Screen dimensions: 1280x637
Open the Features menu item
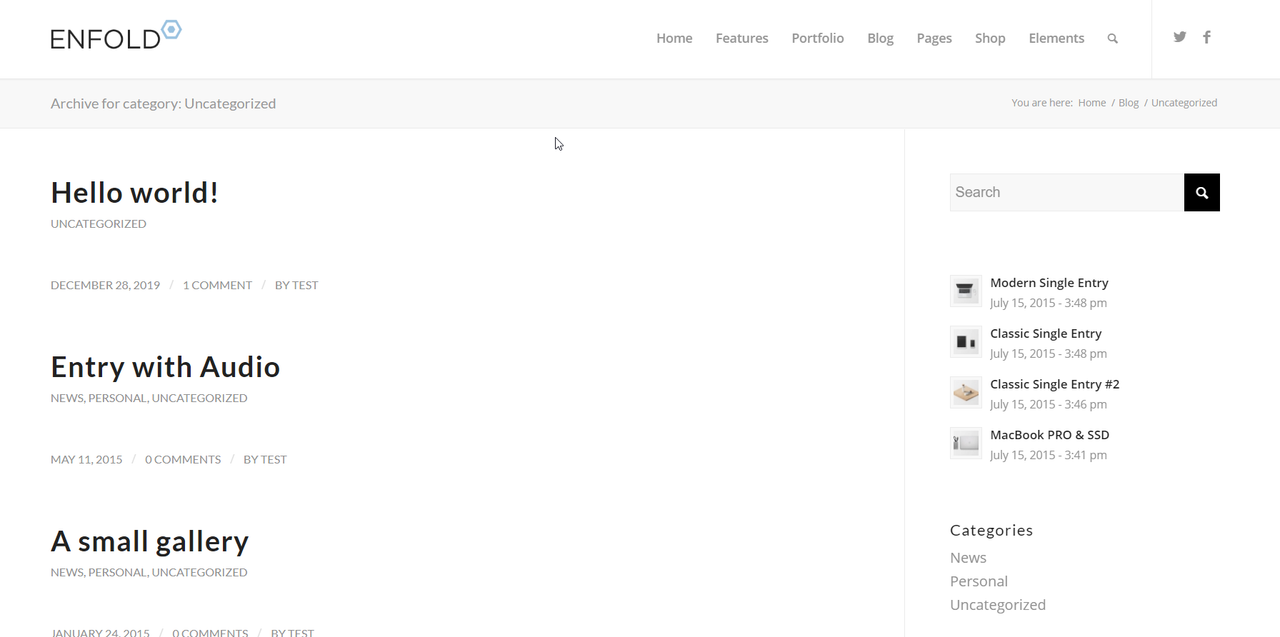pyautogui.click(x=742, y=38)
